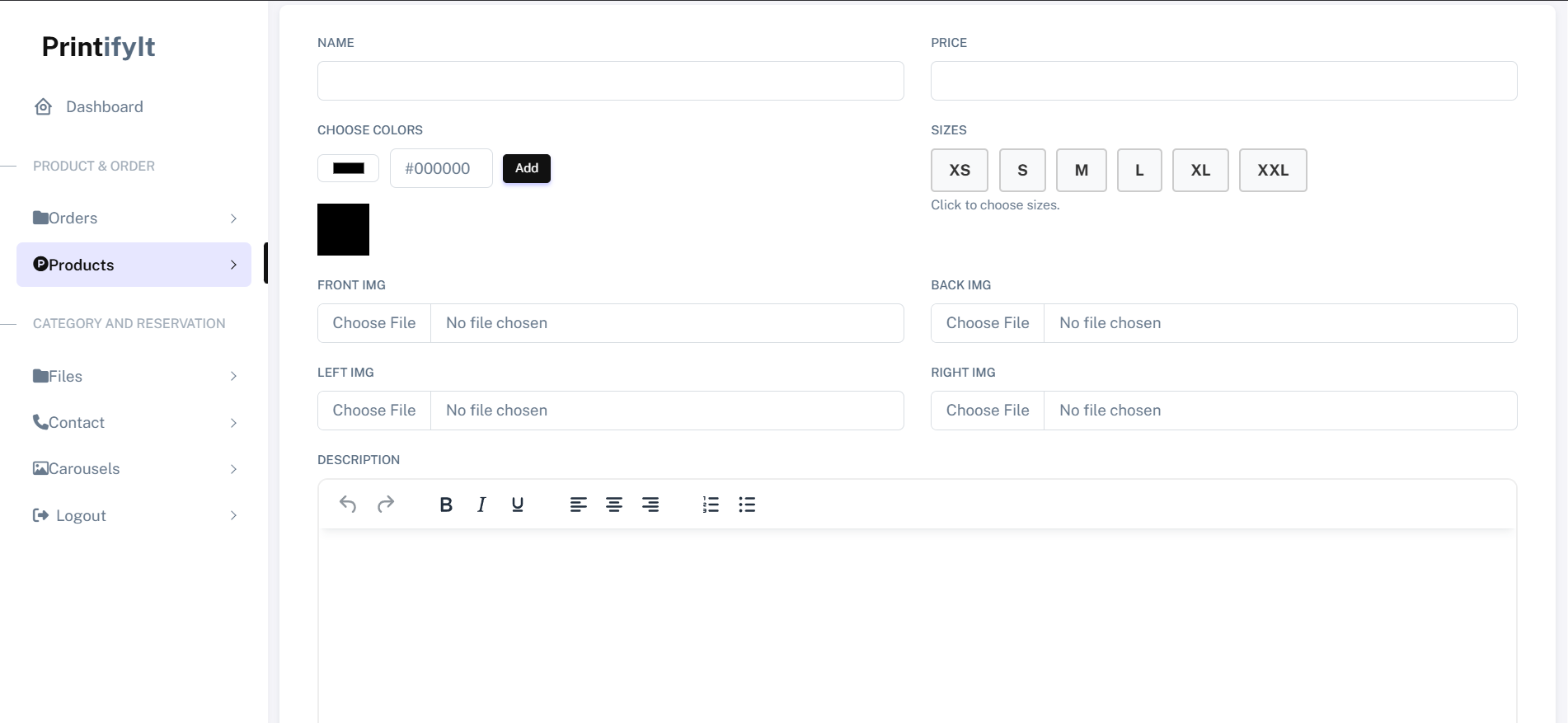This screenshot has height=723, width=1568.
Task: Expand the Files section arrow
Action: pyautogui.click(x=233, y=377)
